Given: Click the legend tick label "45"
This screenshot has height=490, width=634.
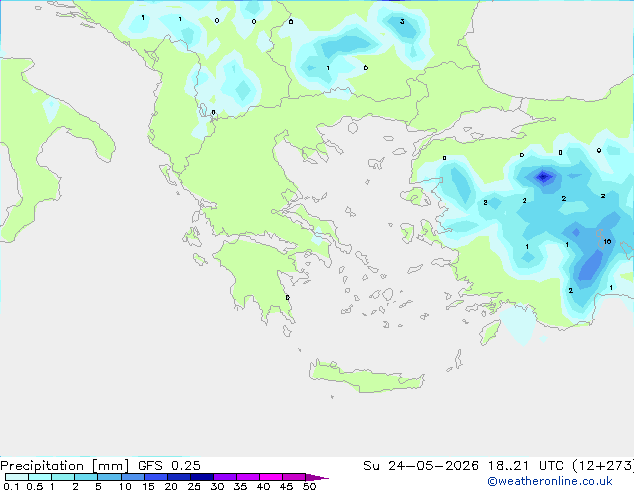Looking at the screenshot, I should (286, 486).
